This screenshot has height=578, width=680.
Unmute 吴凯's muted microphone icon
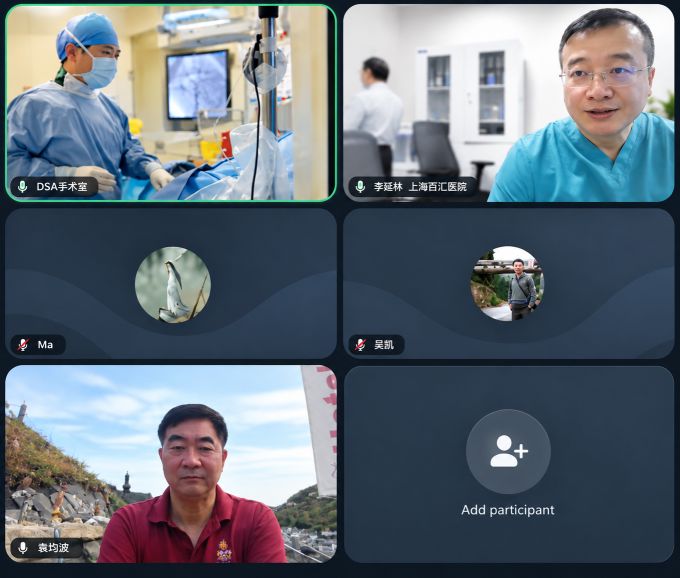click(360, 345)
